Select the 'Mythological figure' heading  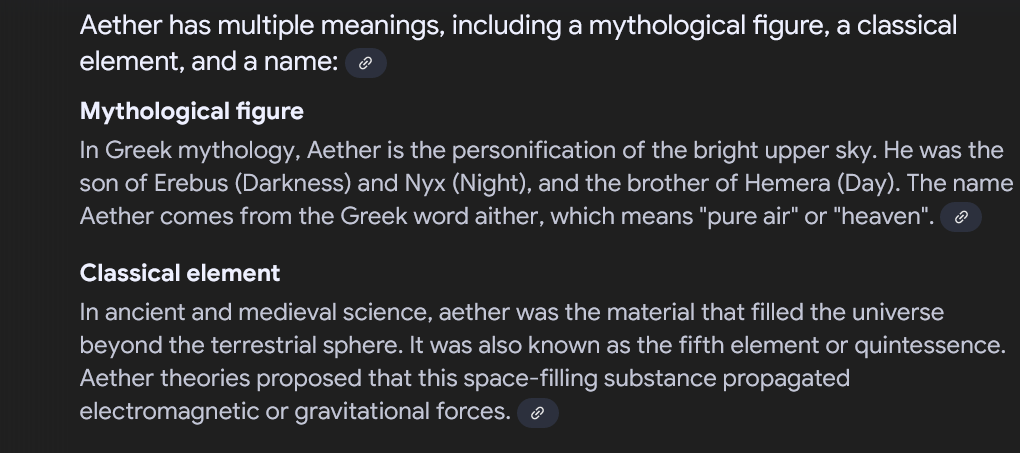pyautogui.click(x=191, y=112)
